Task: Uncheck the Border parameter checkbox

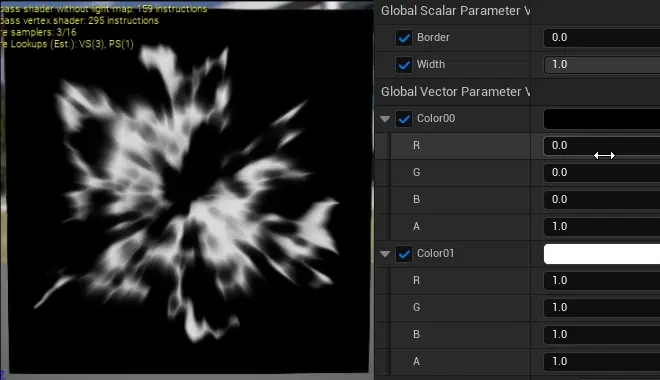Action: click(404, 38)
